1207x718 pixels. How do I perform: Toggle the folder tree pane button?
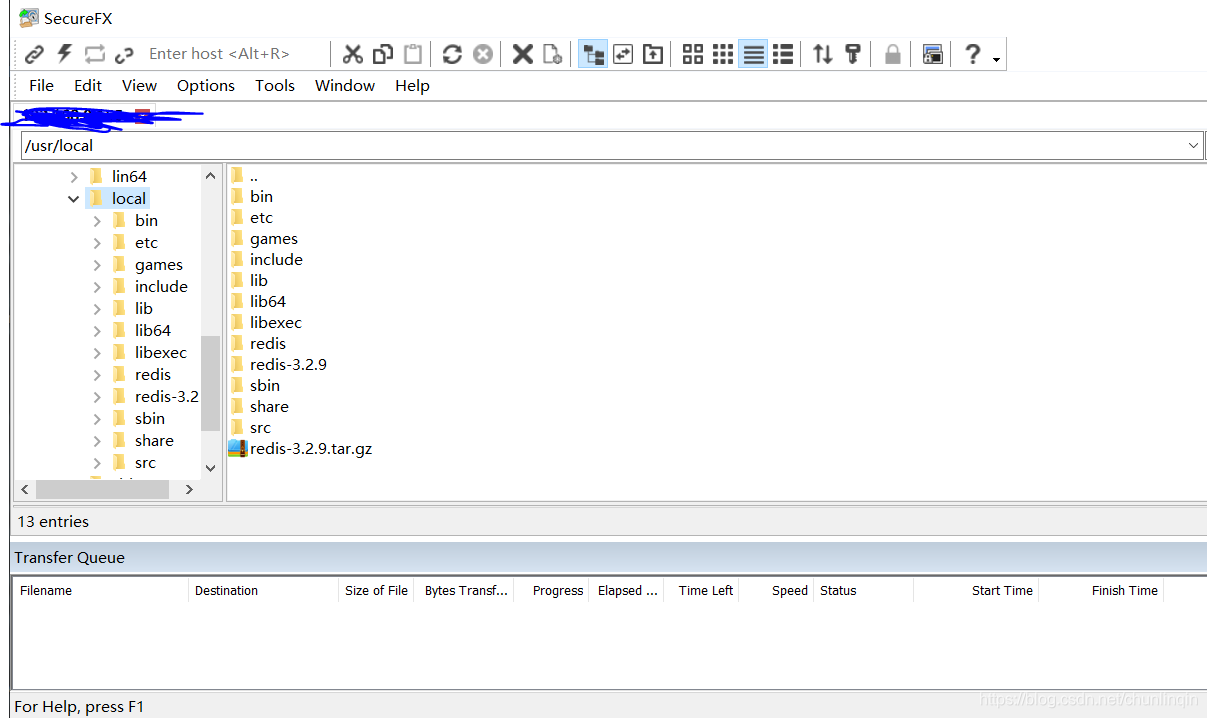coord(593,54)
